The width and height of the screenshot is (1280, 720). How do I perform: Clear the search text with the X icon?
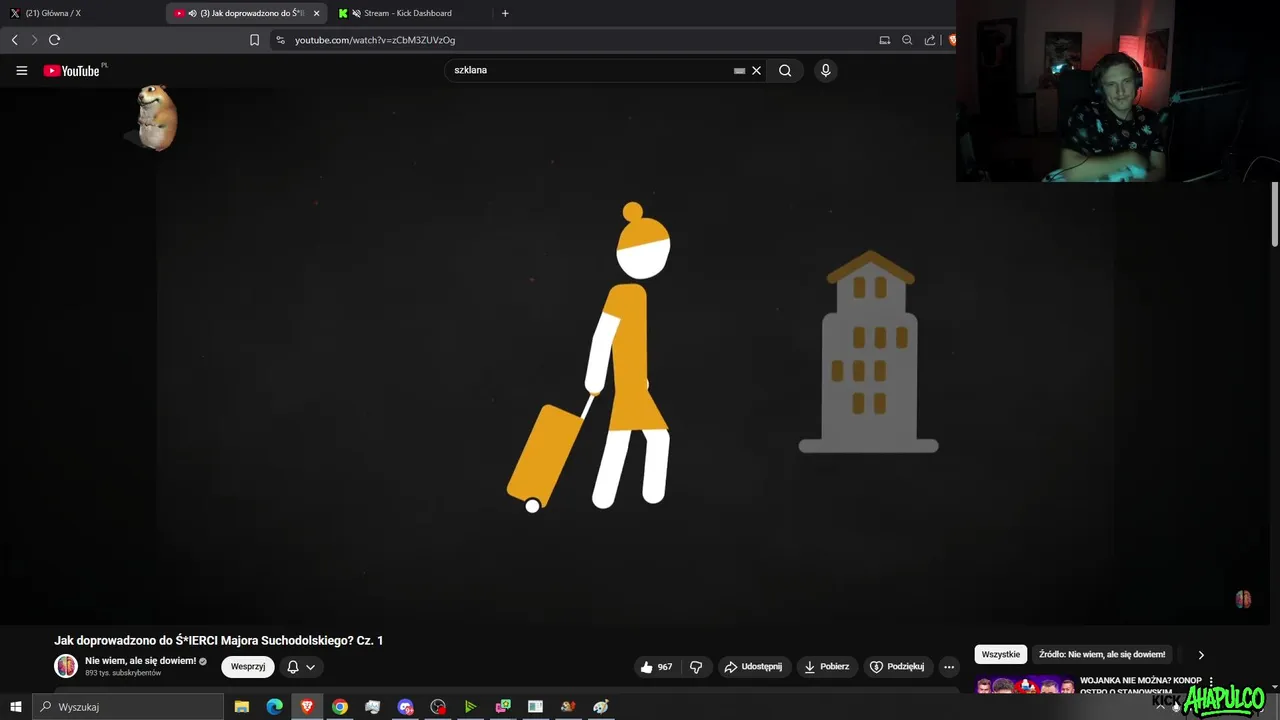tap(756, 70)
